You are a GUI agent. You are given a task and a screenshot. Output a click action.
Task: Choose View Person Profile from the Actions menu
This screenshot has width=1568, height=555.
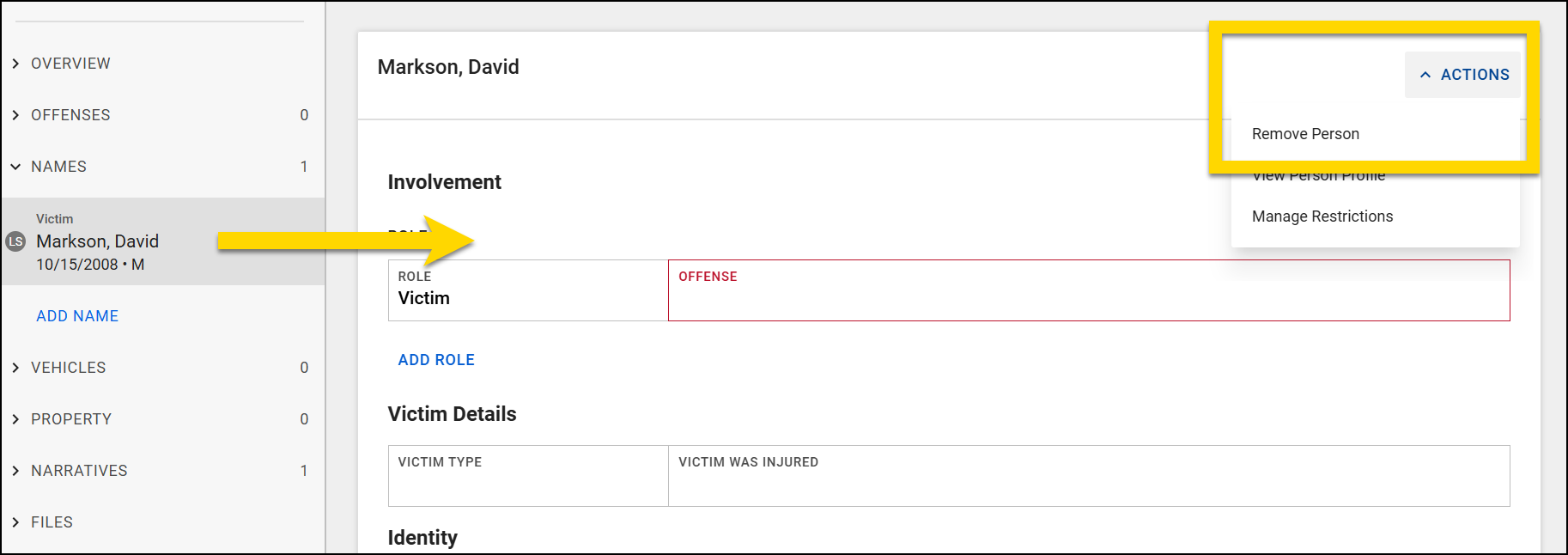1318,175
